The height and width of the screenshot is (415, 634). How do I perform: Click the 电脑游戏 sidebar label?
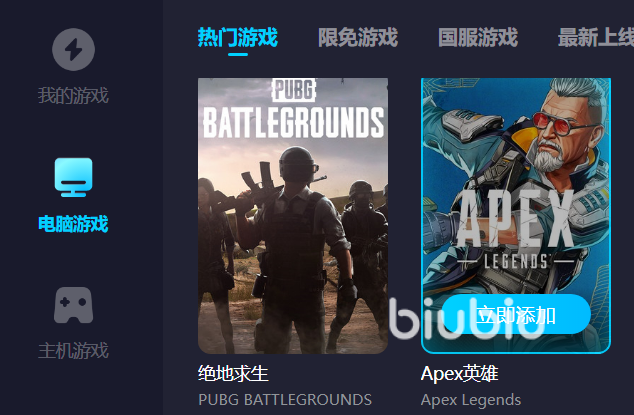click(x=73, y=224)
